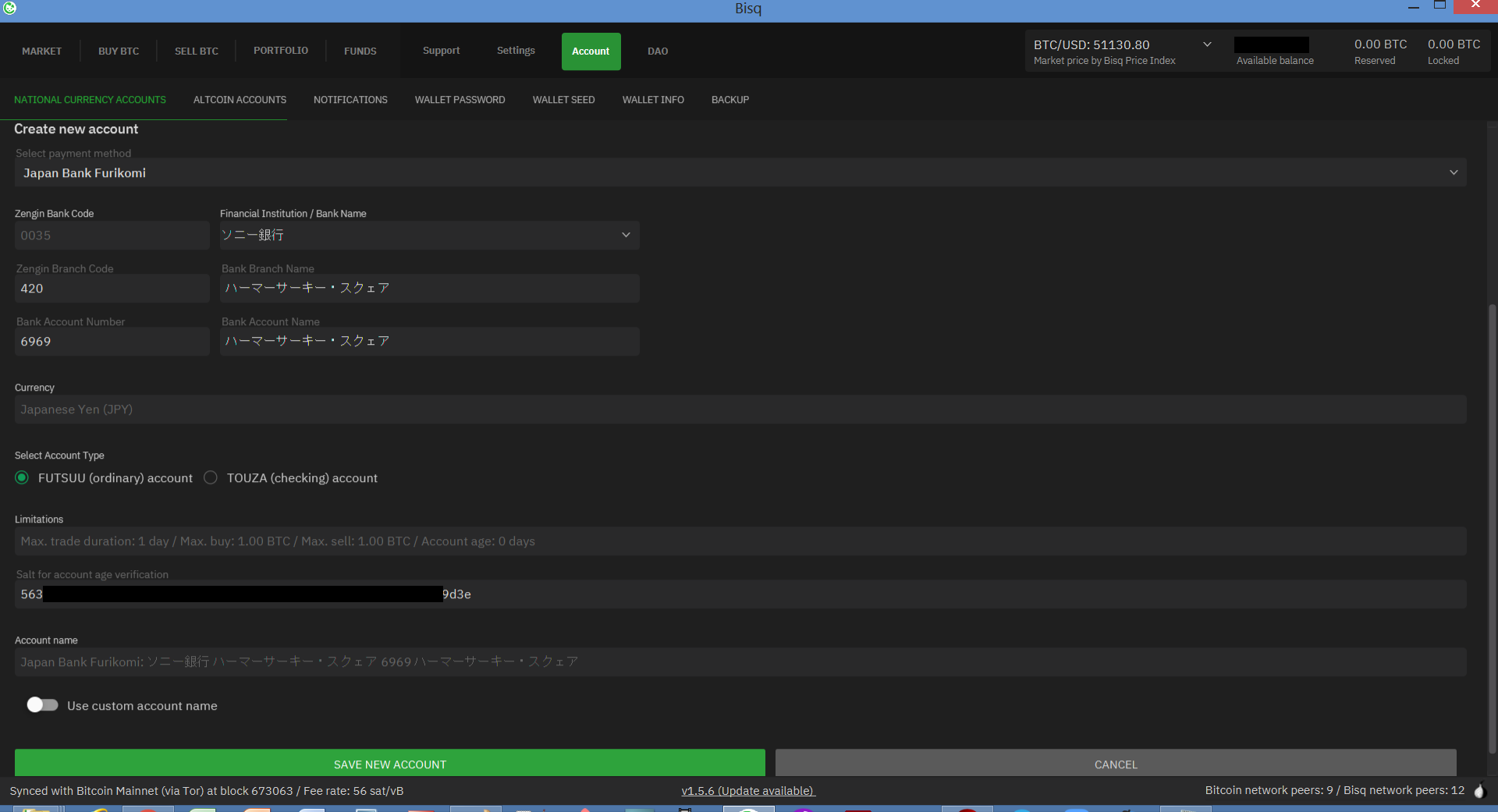1498x812 pixels.
Task: Switch to the Altcoin Accounts tab
Action: 240,100
